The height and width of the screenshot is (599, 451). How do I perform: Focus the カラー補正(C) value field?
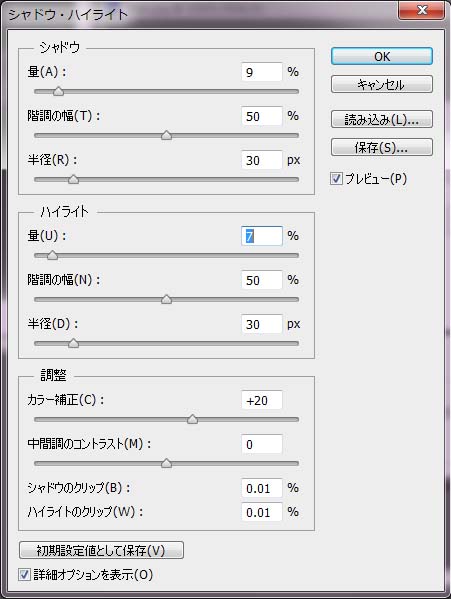(262, 400)
